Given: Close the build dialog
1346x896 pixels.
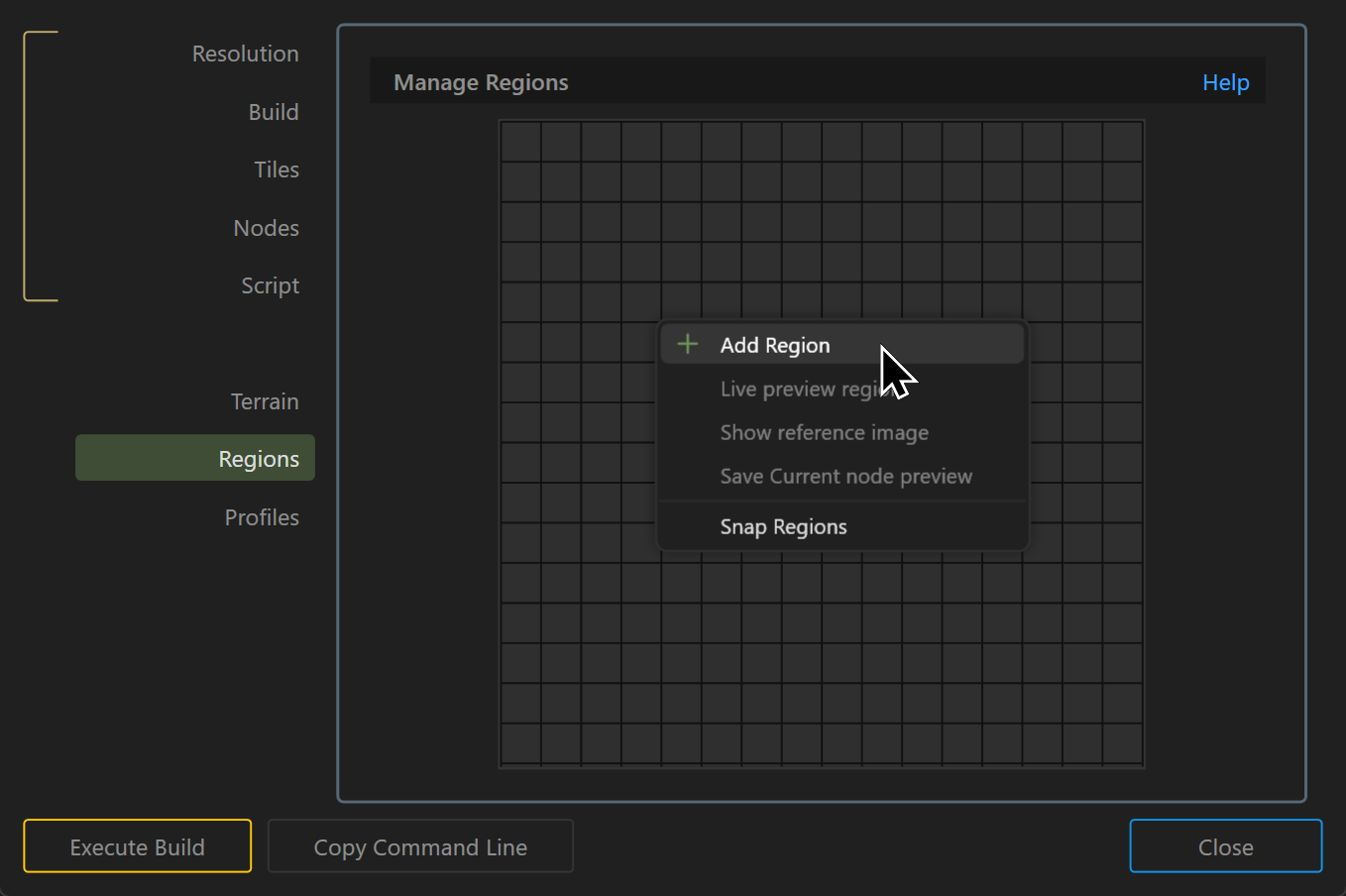Looking at the screenshot, I should click(x=1225, y=847).
